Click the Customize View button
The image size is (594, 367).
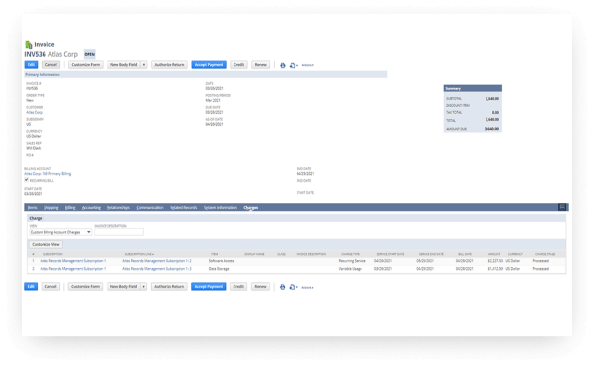(46, 245)
